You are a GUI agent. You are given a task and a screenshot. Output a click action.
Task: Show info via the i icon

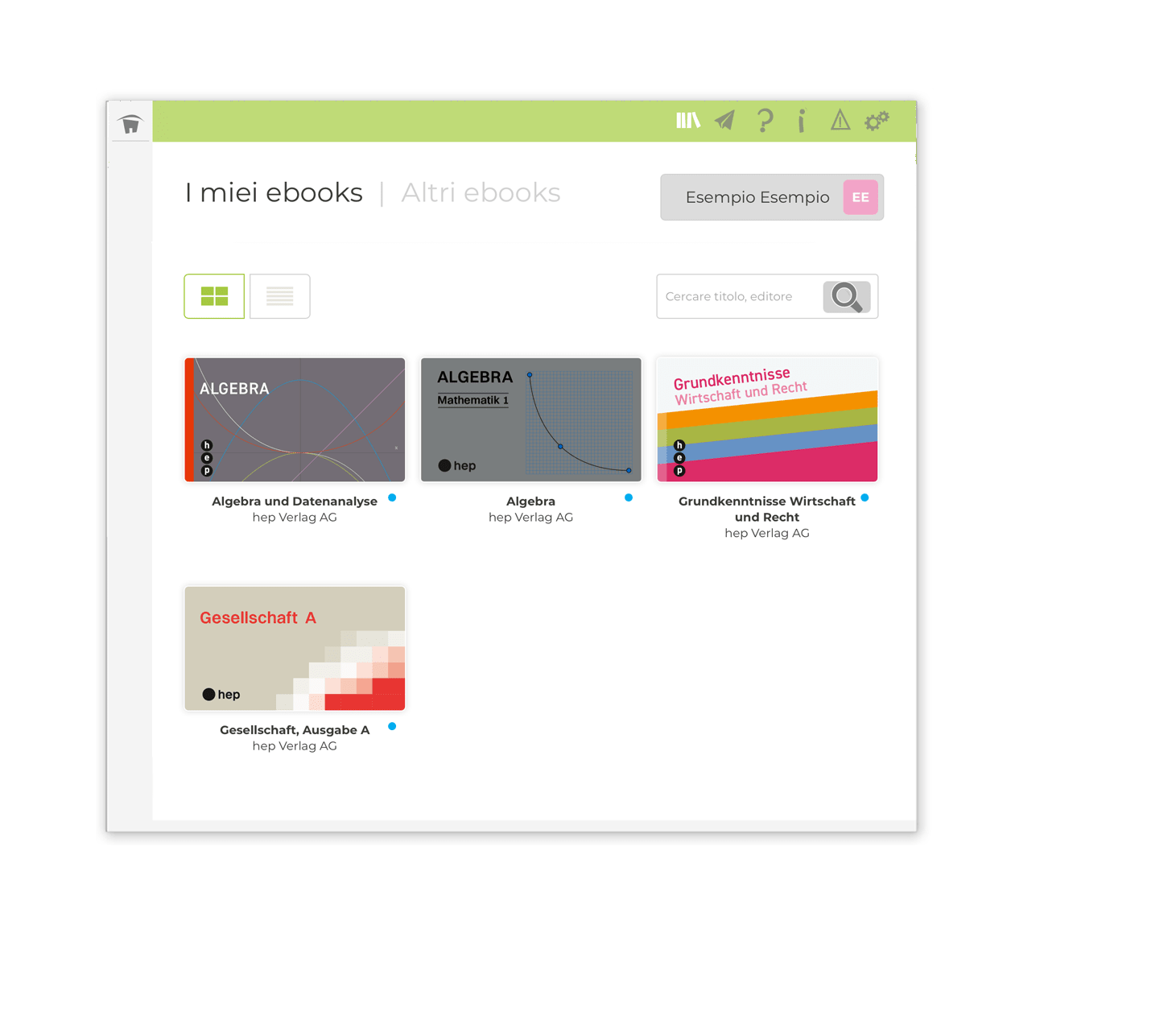(x=801, y=121)
